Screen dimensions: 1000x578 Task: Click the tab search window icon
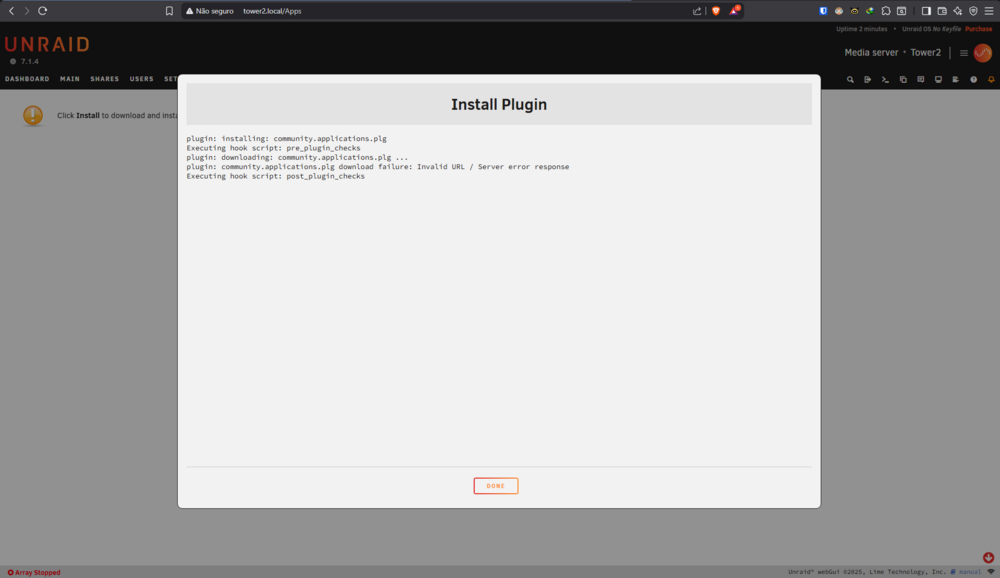pyautogui.click(x=901, y=11)
